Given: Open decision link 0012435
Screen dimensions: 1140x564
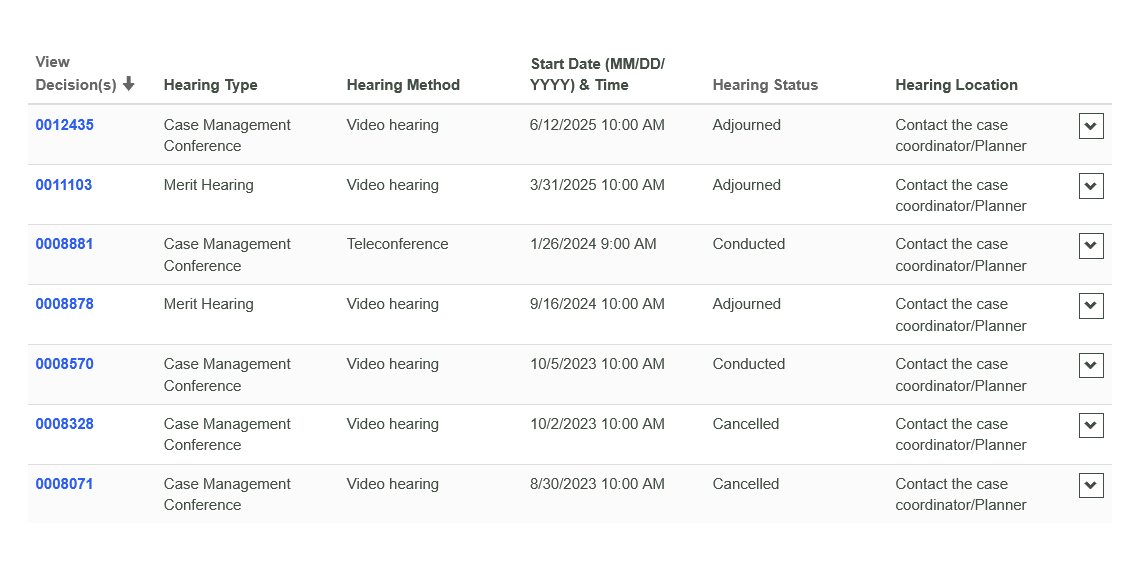Looking at the screenshot, I should [65, 125].
